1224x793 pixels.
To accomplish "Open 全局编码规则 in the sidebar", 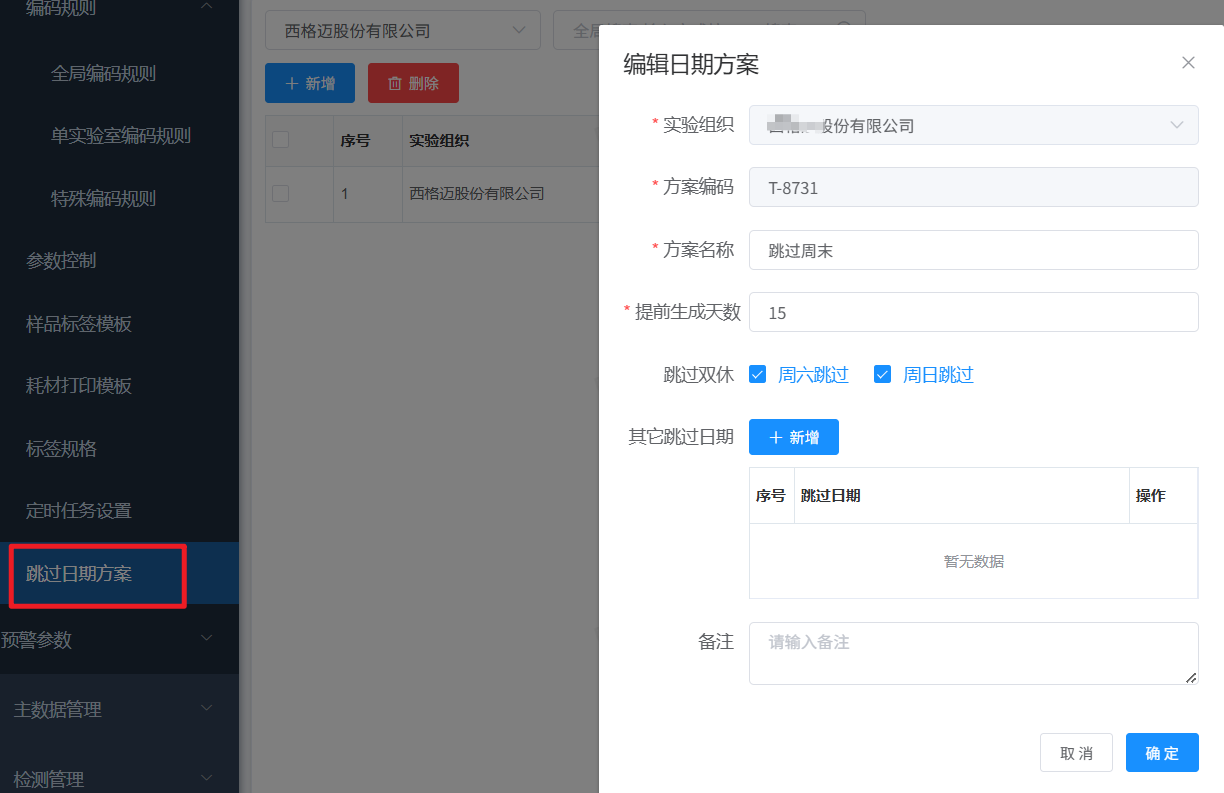I will tap(103, 73).
